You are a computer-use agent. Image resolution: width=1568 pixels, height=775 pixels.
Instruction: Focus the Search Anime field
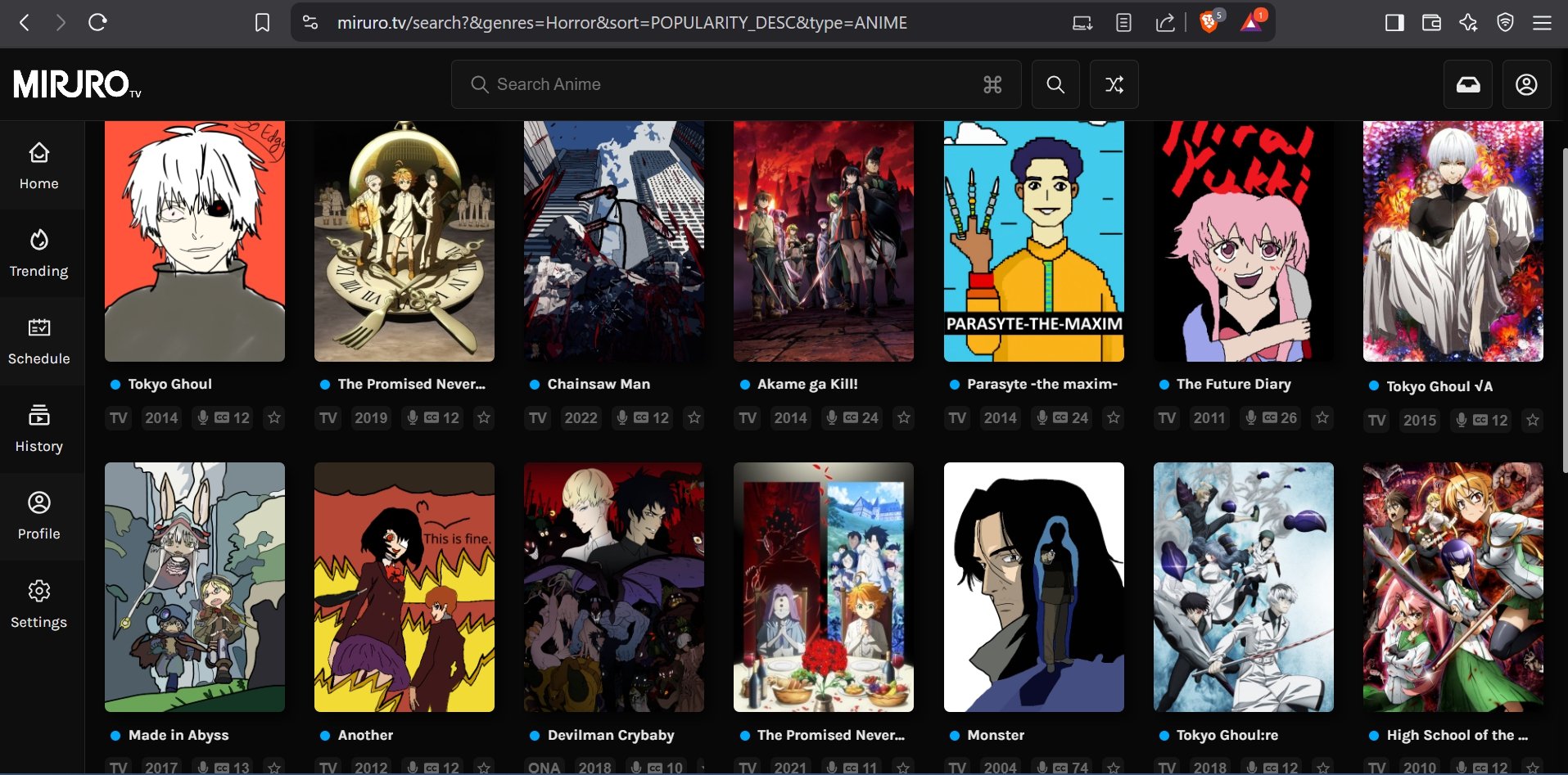(736, 84)
